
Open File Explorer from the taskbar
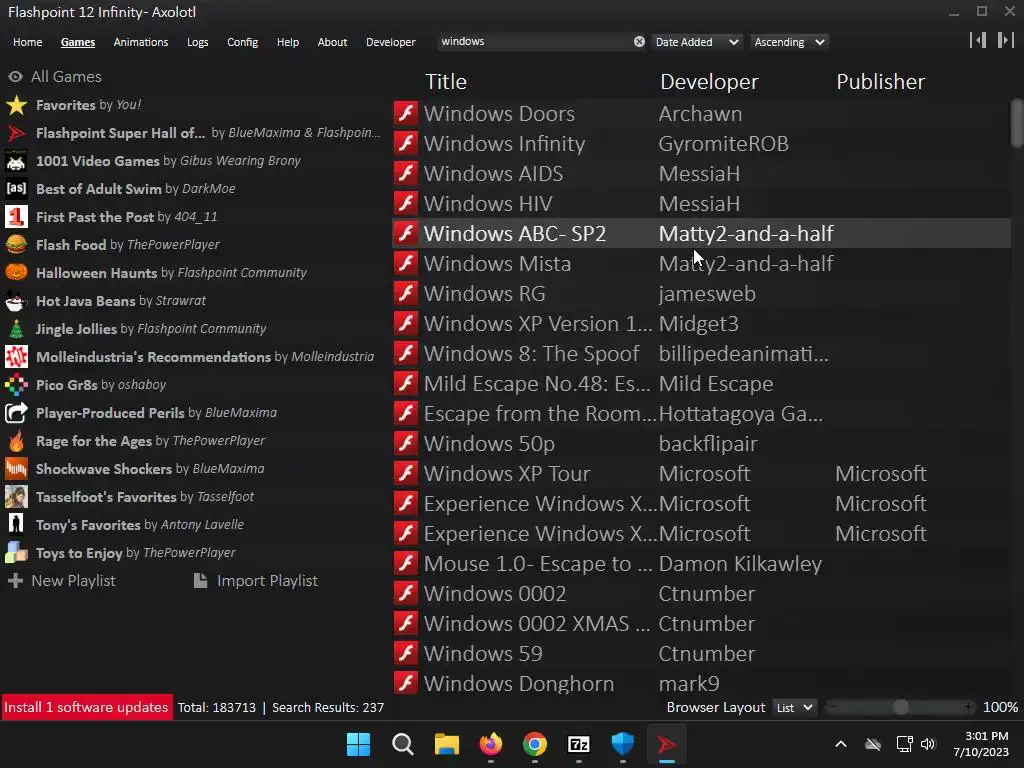coord(447,744)
